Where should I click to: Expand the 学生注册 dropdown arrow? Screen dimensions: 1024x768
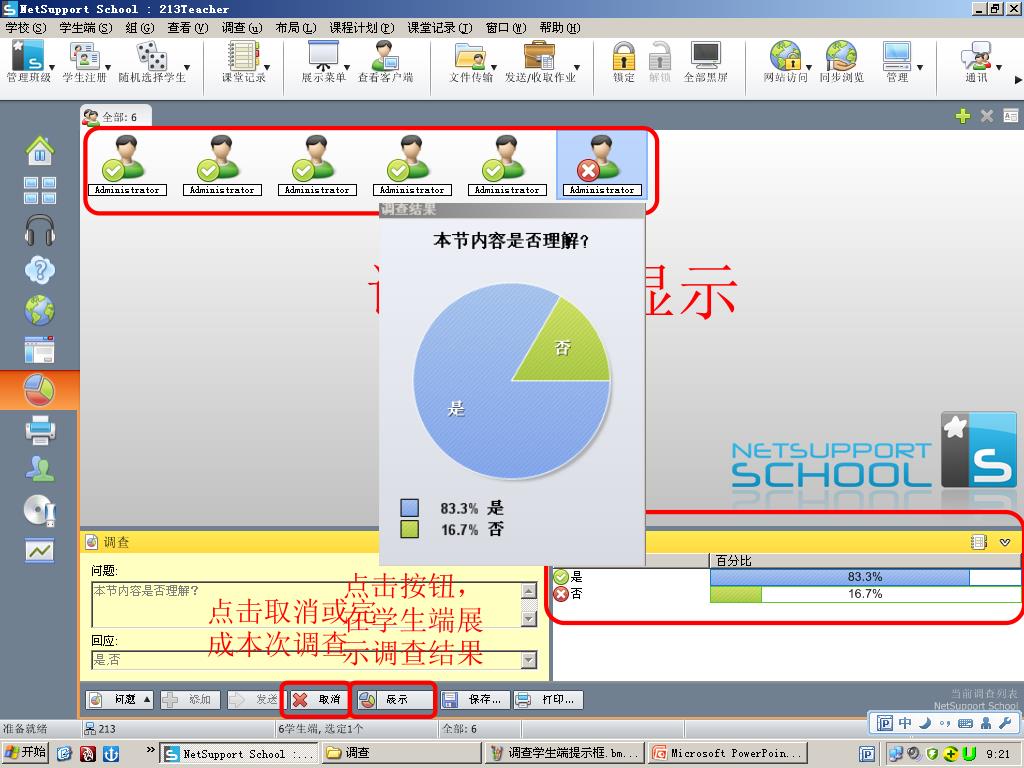108,67
